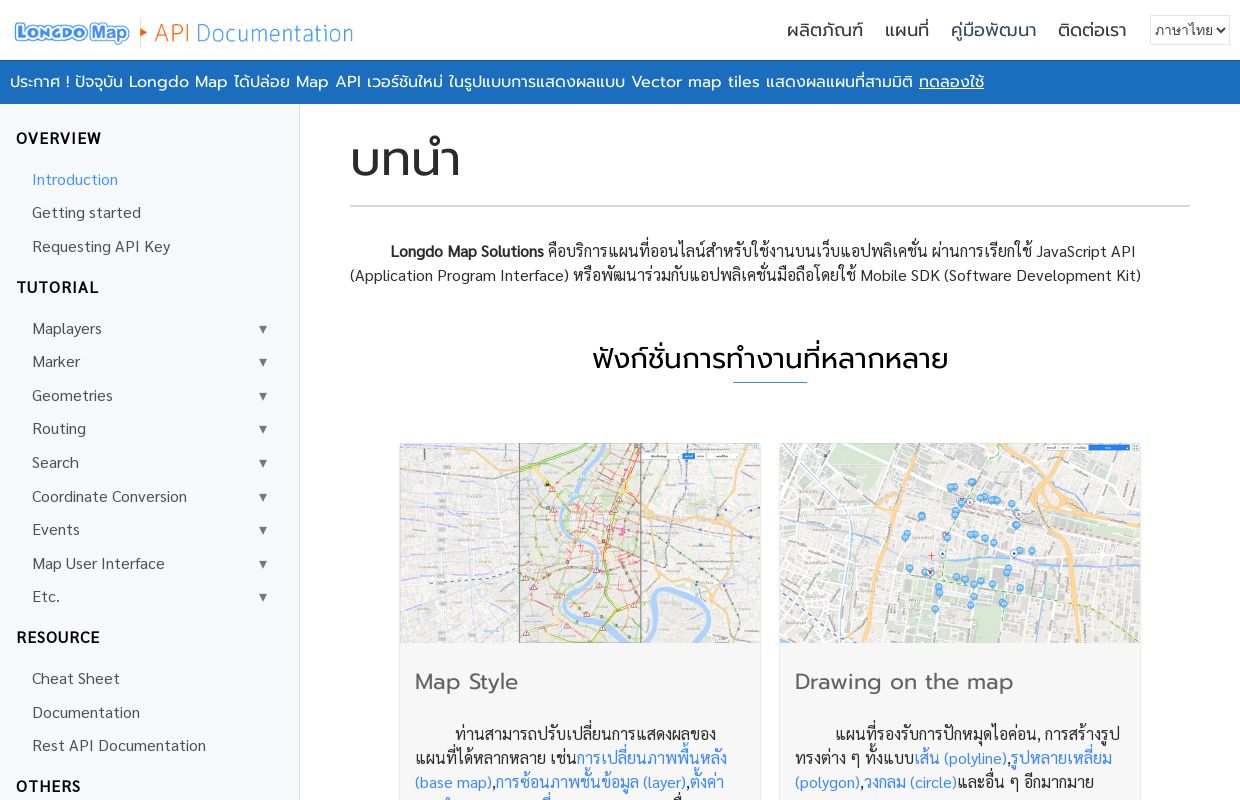The height and width of the screenshot is (800, 1240).
Task: Follow the การซ้อนภาพชั้นข้อมูล (layer) link
Action: (x=591, y=782)
